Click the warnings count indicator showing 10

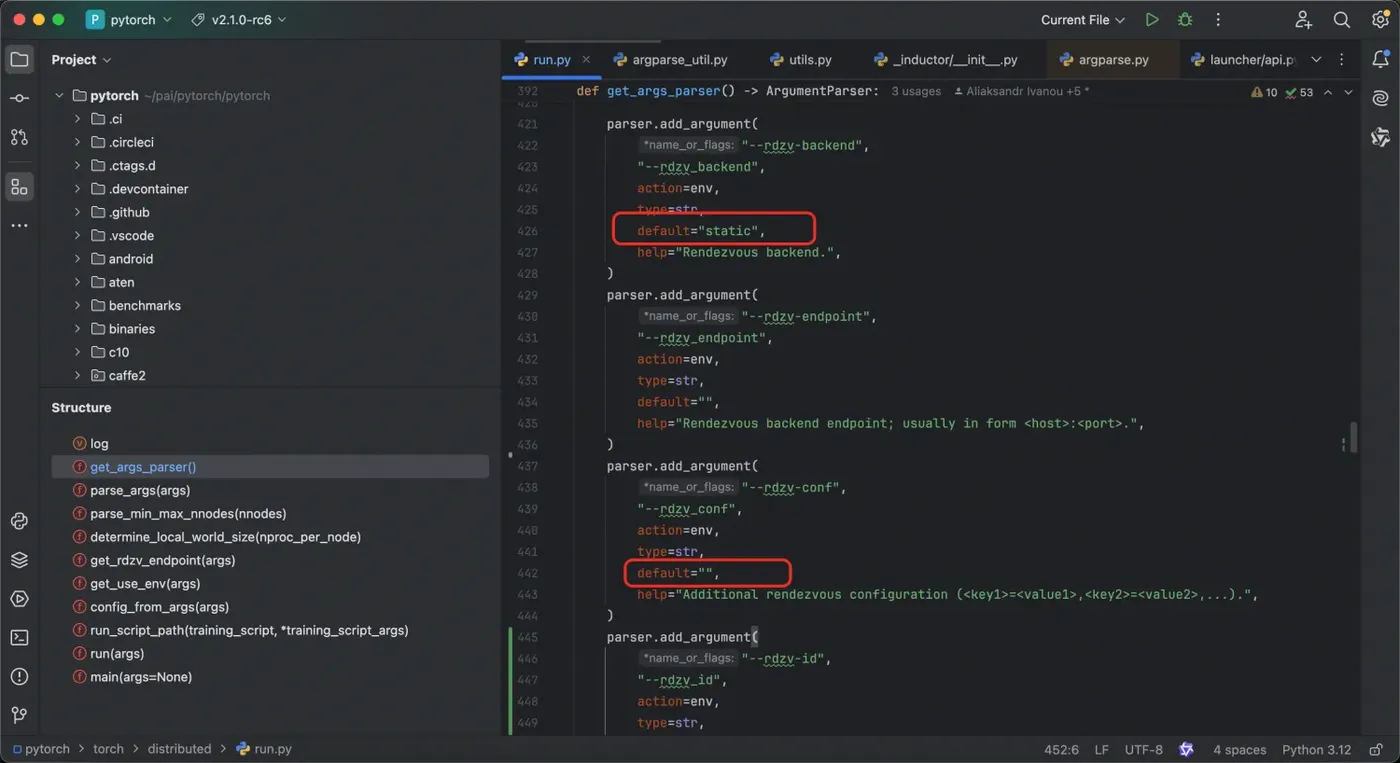coord(1264,92)
